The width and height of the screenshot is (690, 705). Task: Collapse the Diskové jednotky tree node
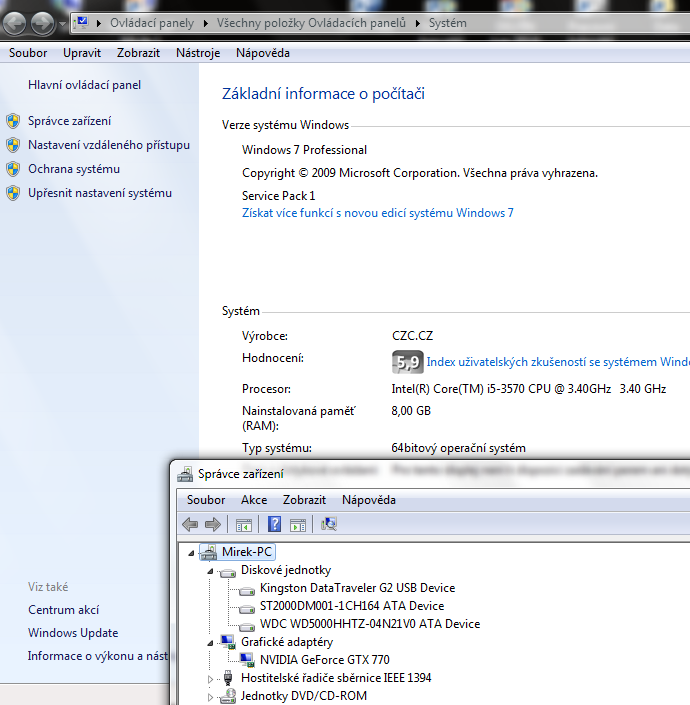[211, 571]
